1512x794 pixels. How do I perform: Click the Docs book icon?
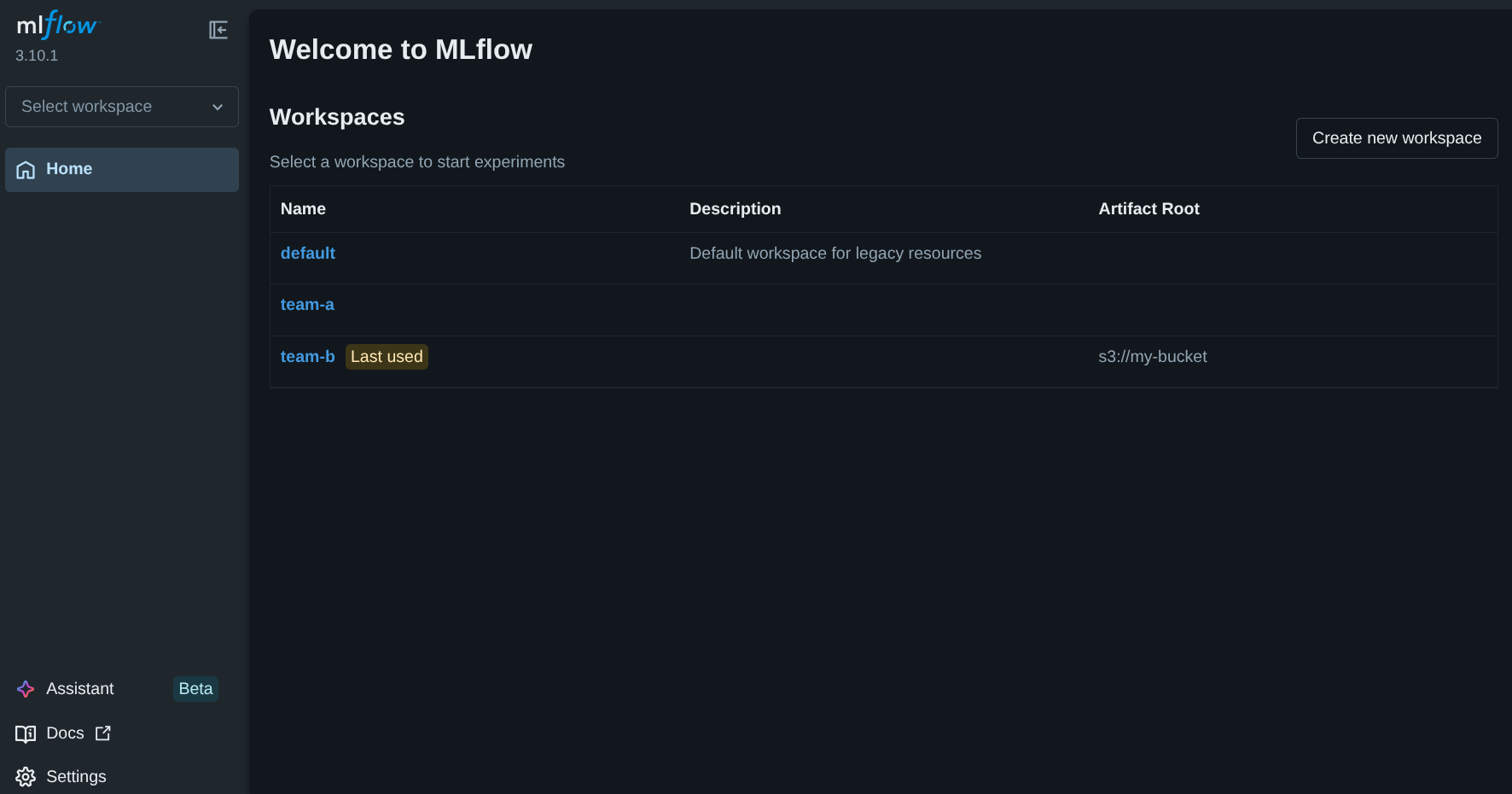tap(26, 733)
